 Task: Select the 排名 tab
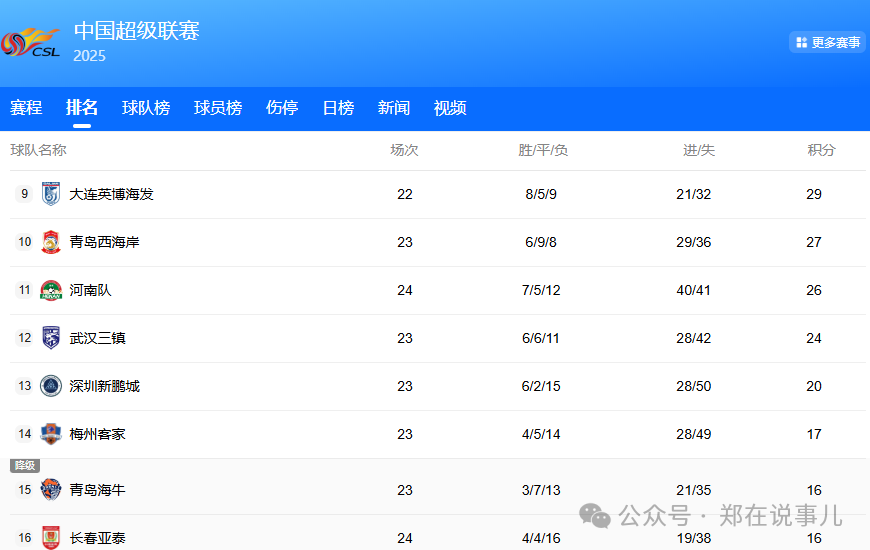[x=82, y=108]
